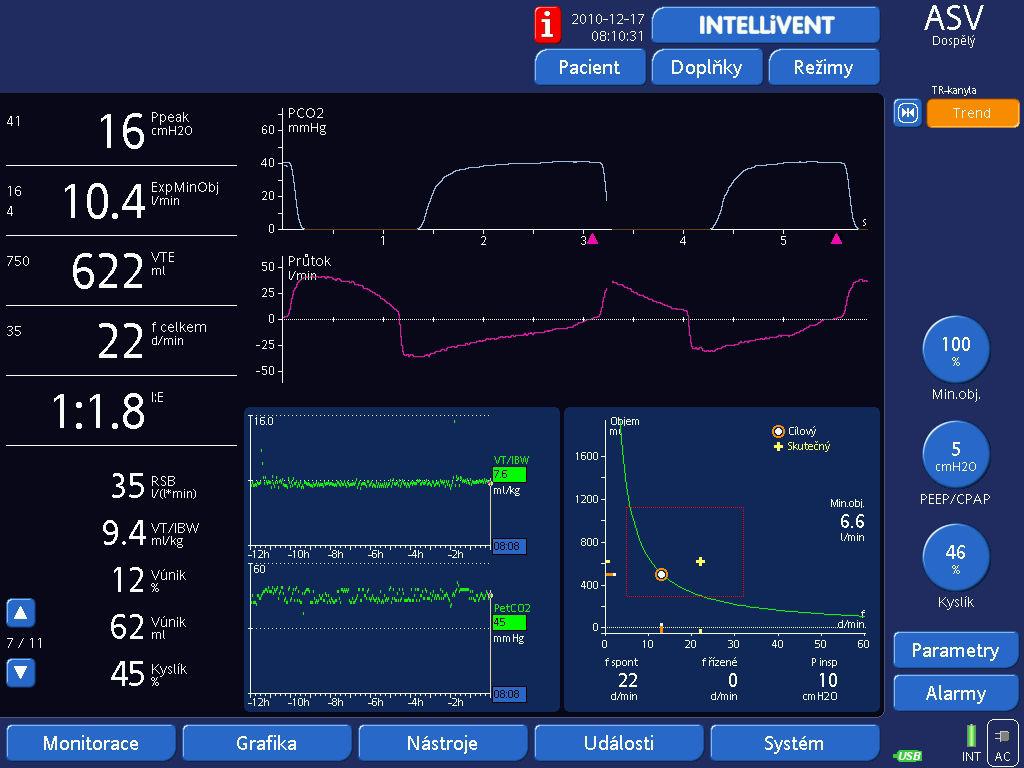The height and width of the screenshot is (768, 1024).
Task: Tap the date and time display
Action: 607,27
